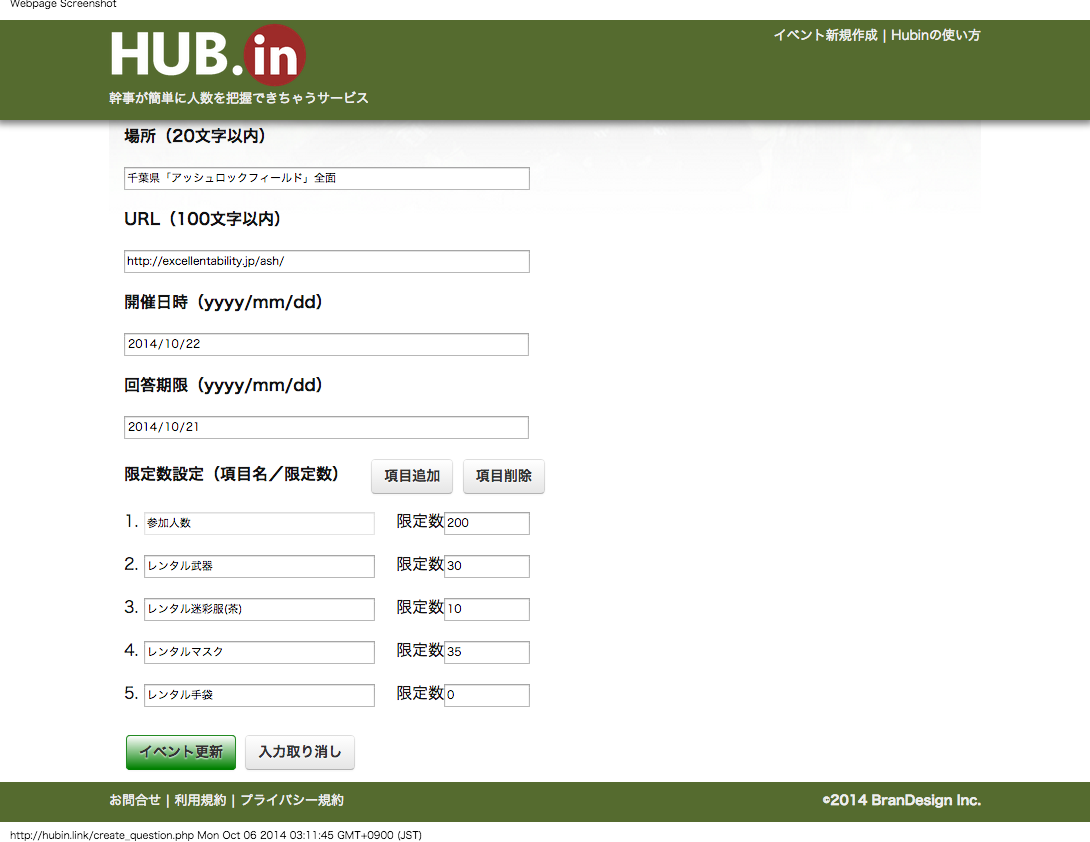The width and height of the screenshot is (1090, 842).
Task: Click the URL input field
Action: pyautogui.click(x=326, y=261)
